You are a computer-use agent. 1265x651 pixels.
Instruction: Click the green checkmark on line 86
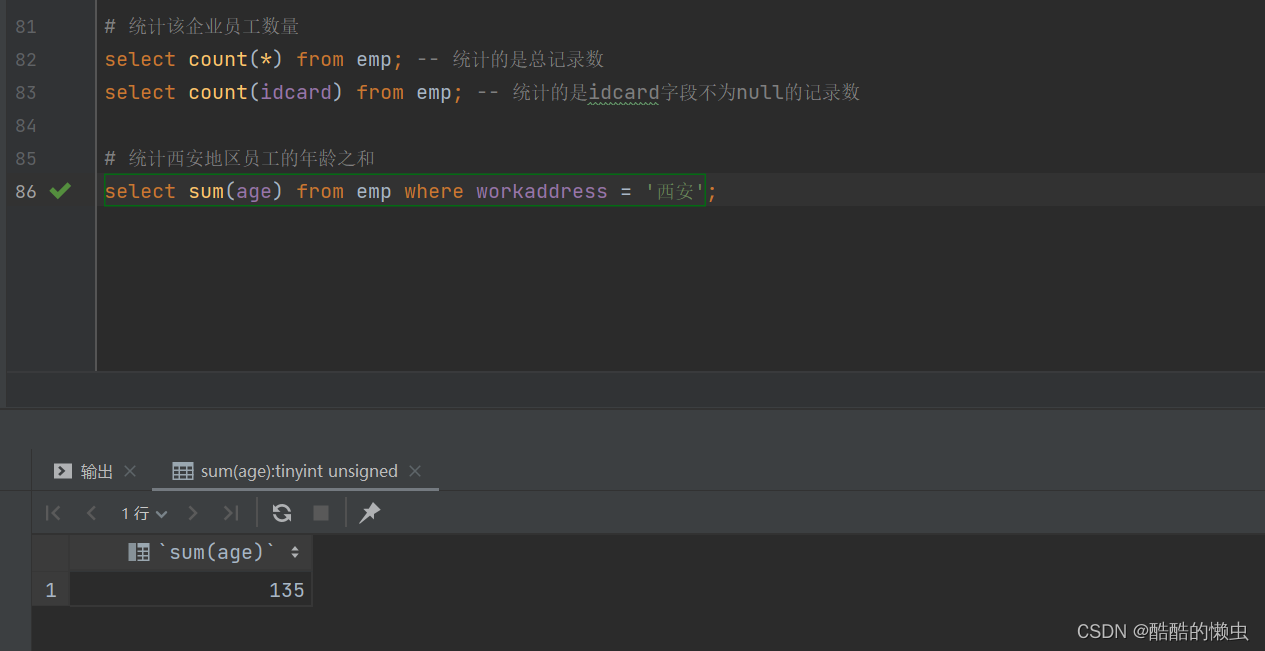point(60,190)
